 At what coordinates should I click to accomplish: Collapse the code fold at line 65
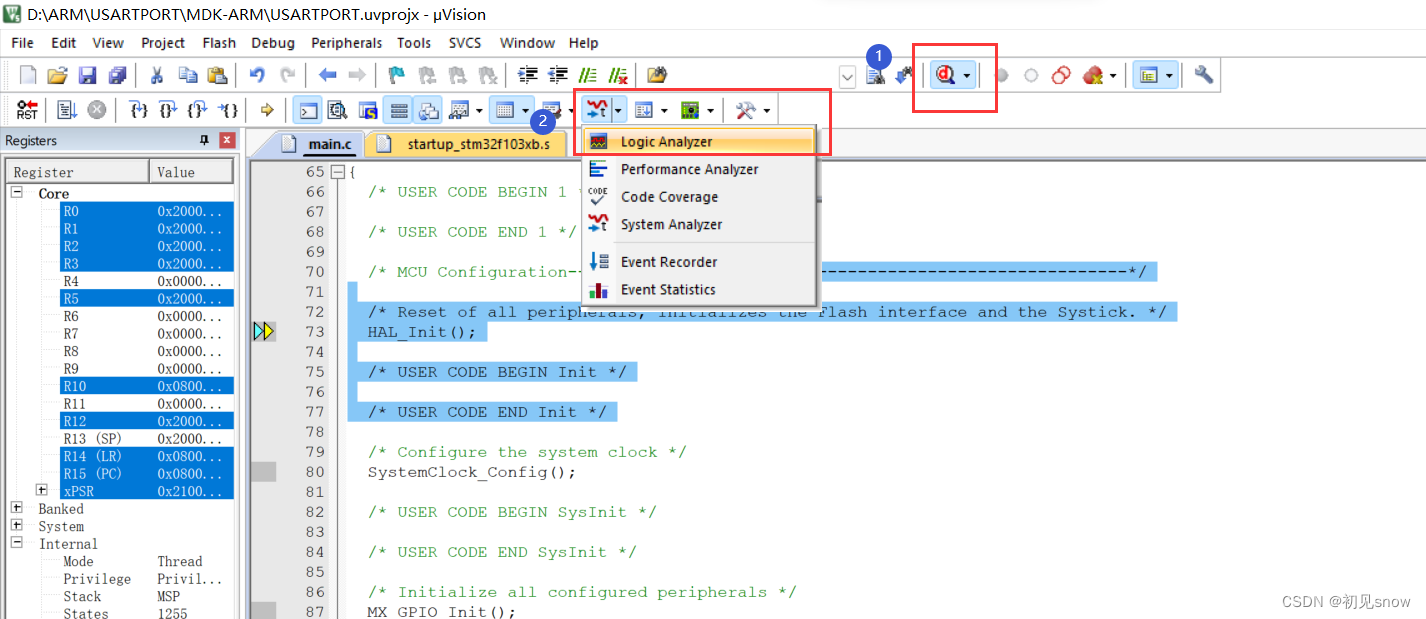pyautogui.click(x=338, y=172)
